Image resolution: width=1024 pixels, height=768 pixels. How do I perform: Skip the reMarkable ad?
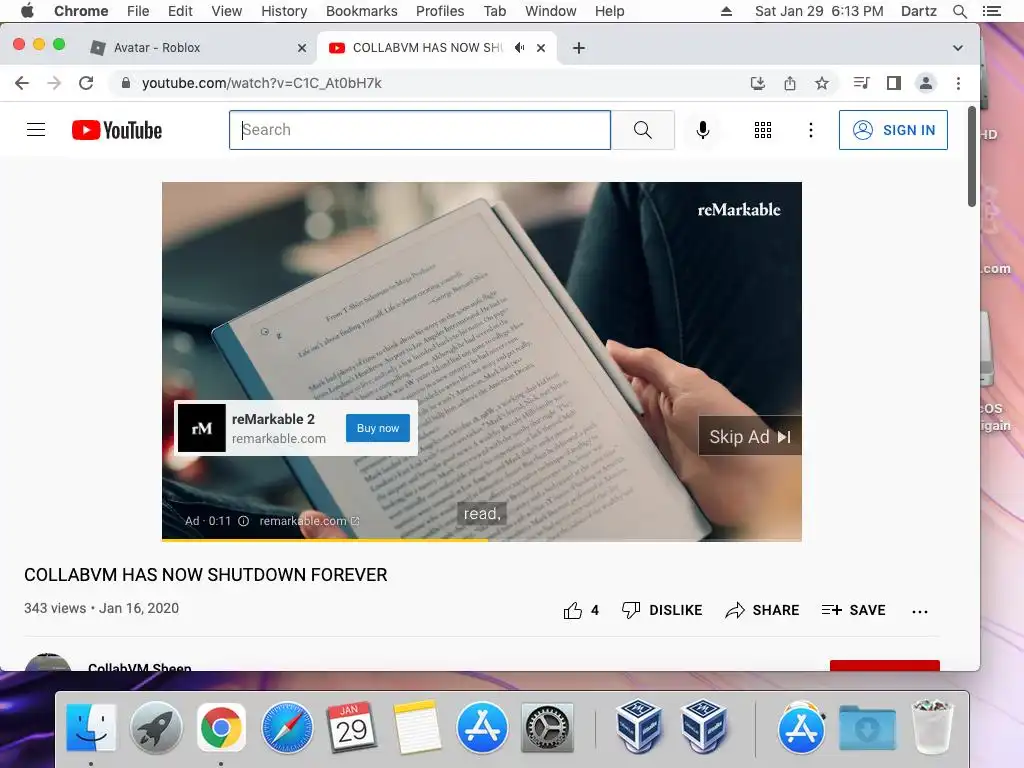pyautogui.click(x=750, y=436)
